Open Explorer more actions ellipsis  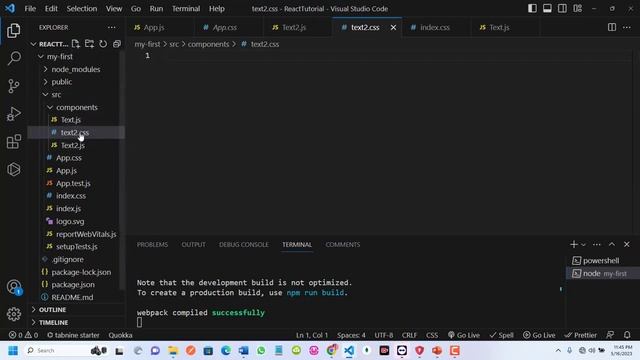pos(111,27)
